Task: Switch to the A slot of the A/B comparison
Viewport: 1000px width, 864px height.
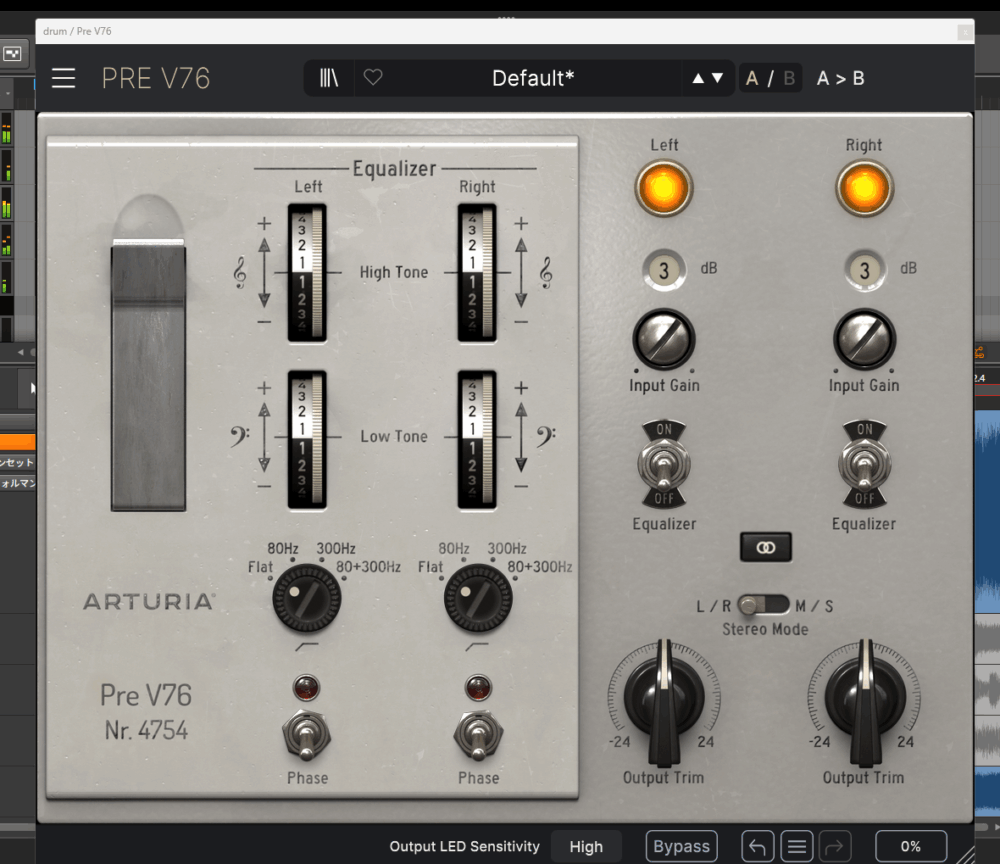Action: [x=752, y=78]
